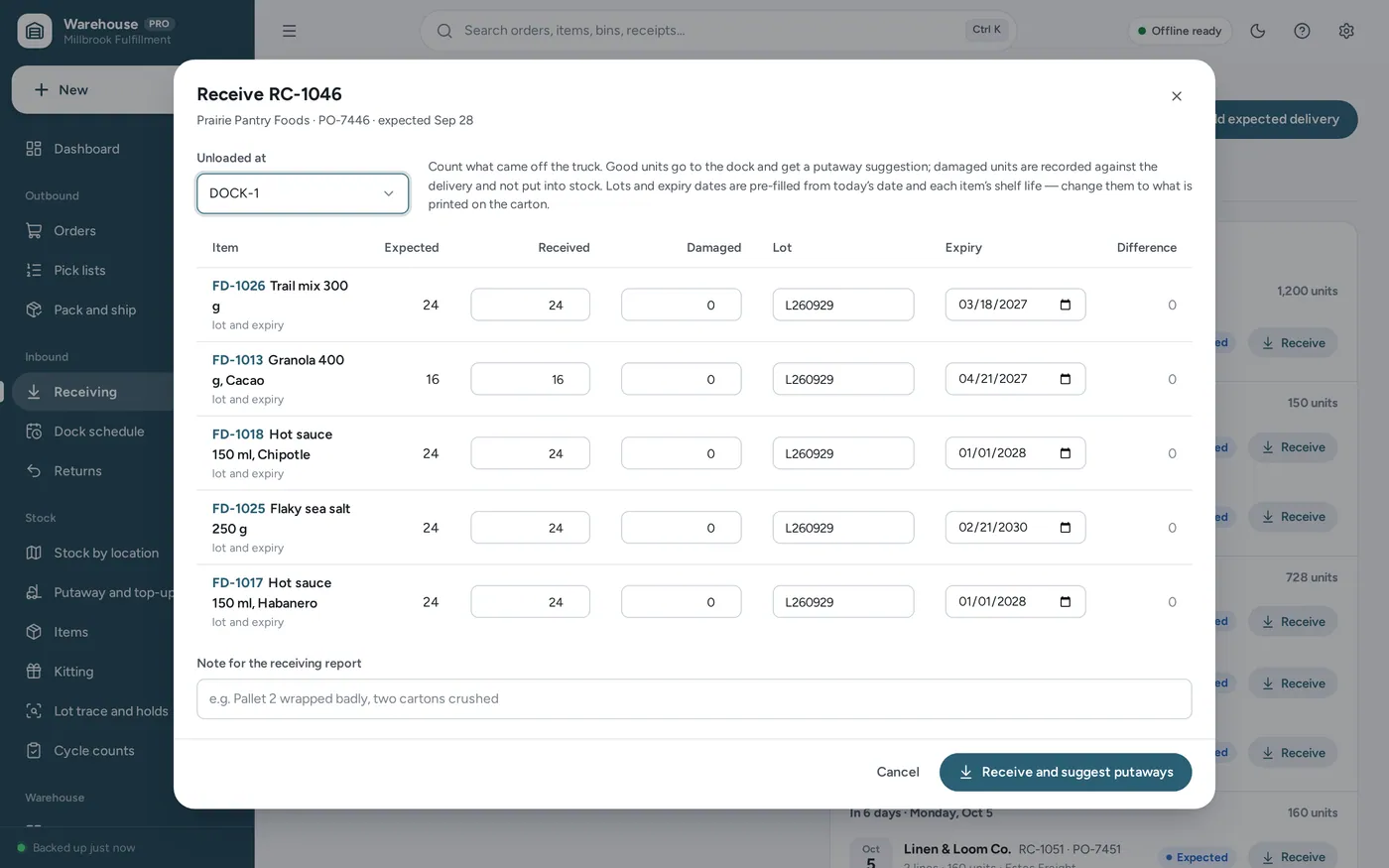
Task: Click Lot field for Flaky sea salt
Action: (843, 528)
